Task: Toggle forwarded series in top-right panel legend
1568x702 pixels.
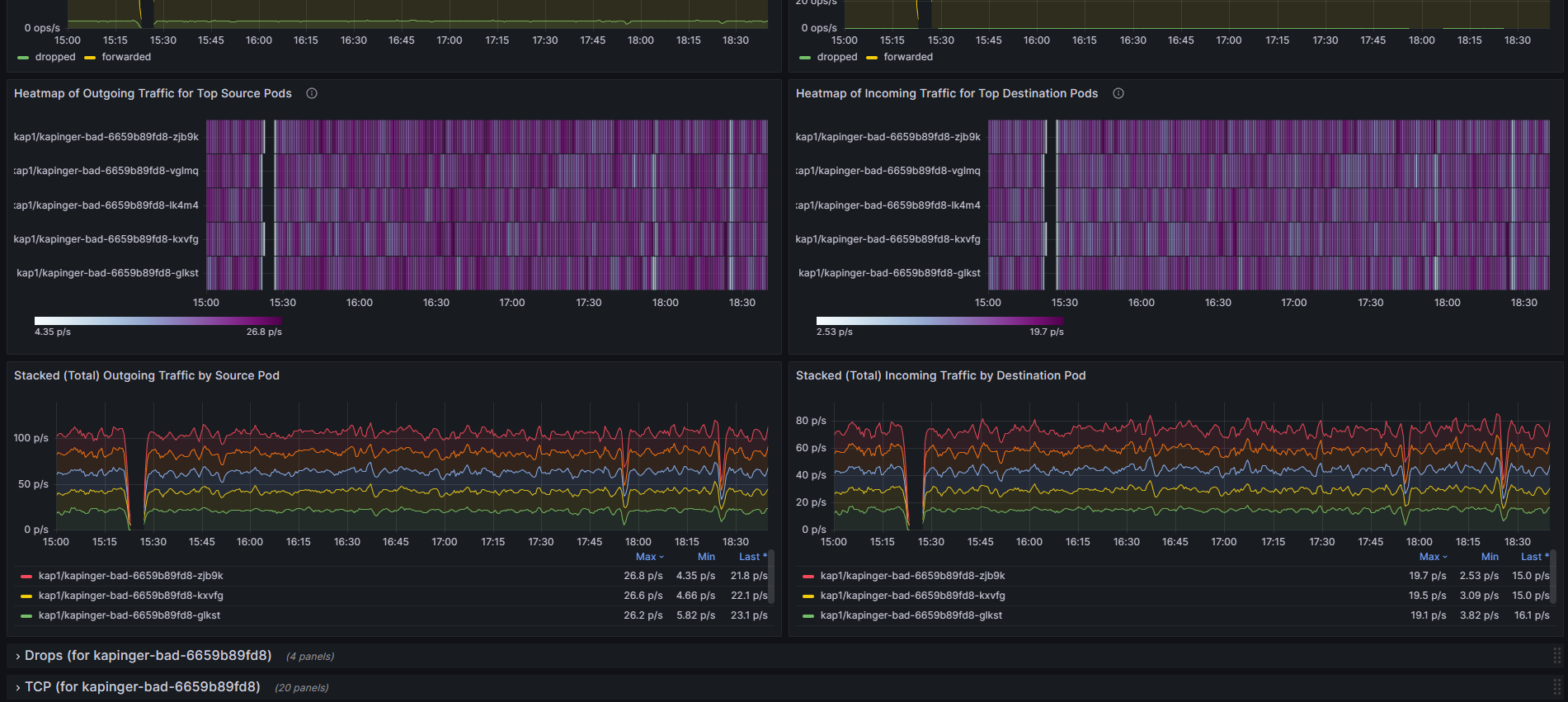Action: point(907,57)
